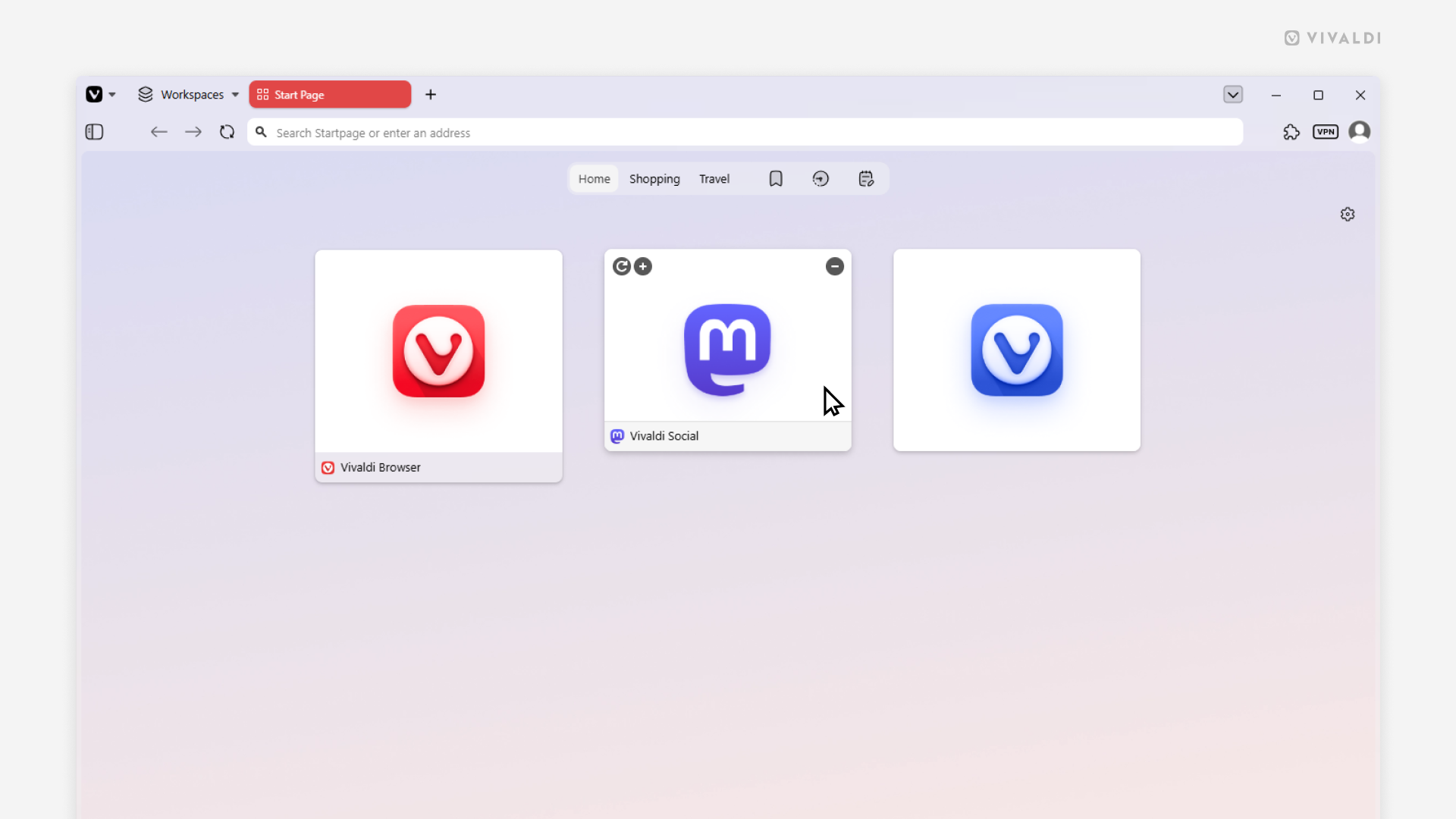Switch to the Shopping speed dial group

654,179
